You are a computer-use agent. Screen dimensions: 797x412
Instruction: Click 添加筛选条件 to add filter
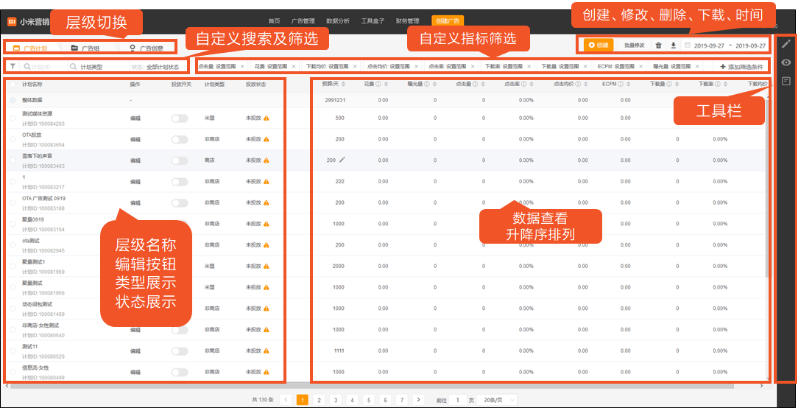(x=741, y=67)
